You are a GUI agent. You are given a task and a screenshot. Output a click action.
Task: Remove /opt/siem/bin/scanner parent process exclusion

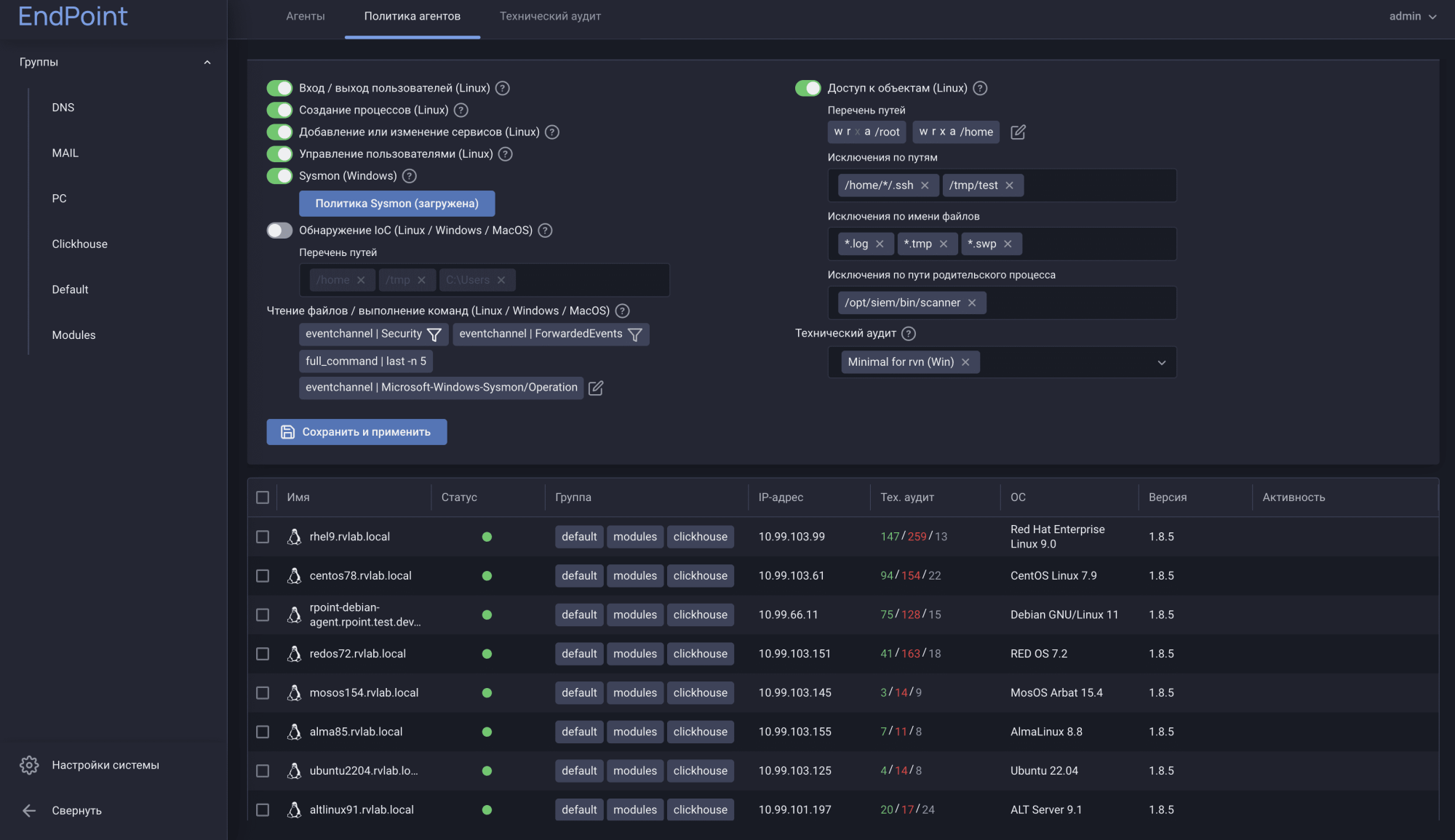point(972,303)
